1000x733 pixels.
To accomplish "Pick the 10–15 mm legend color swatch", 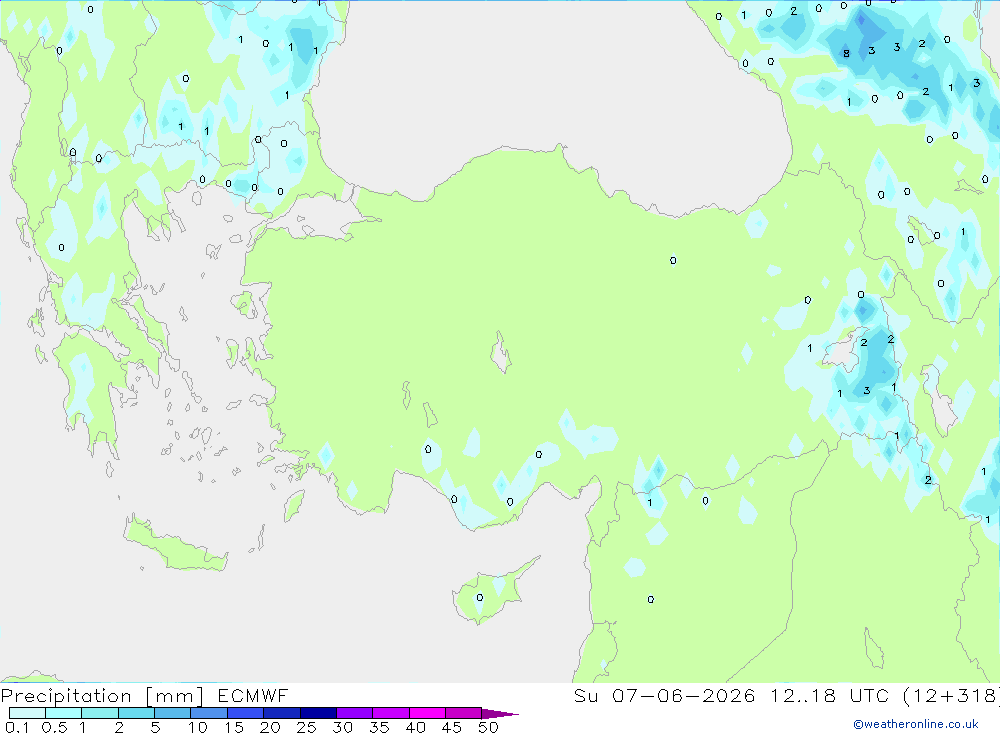I will 209,713.
